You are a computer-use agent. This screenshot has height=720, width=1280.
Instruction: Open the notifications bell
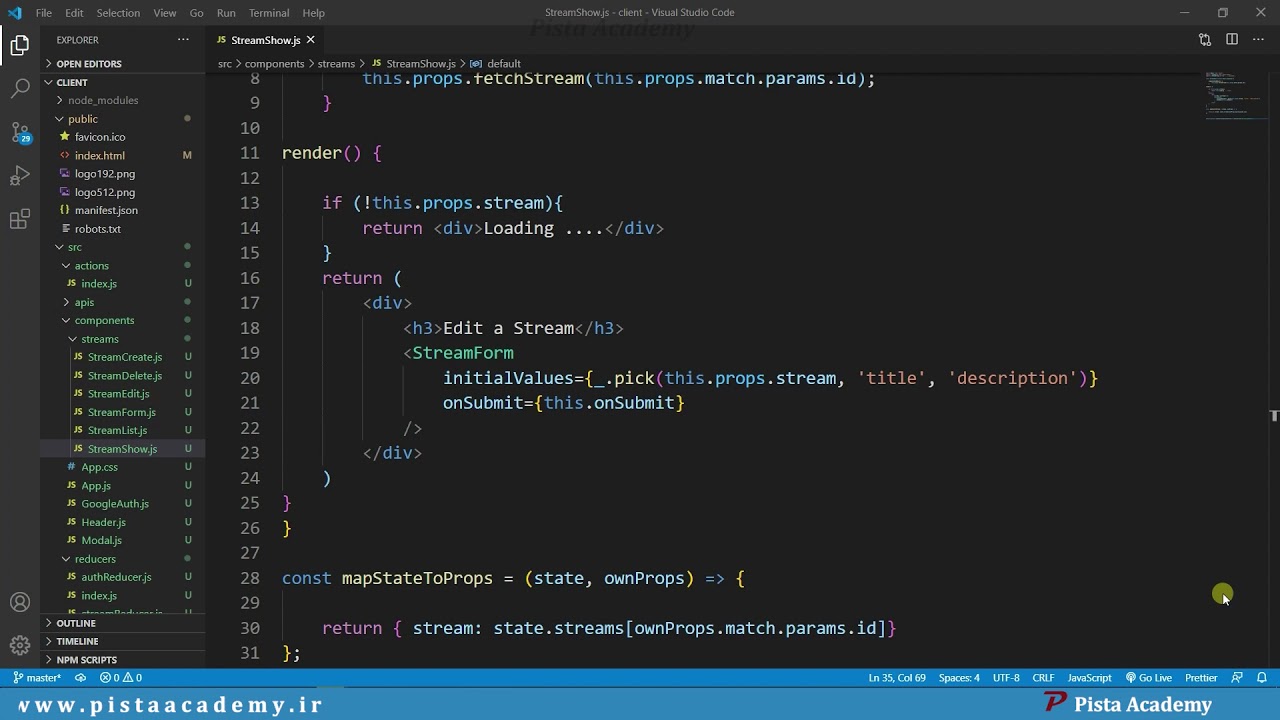click(1262, 678)
